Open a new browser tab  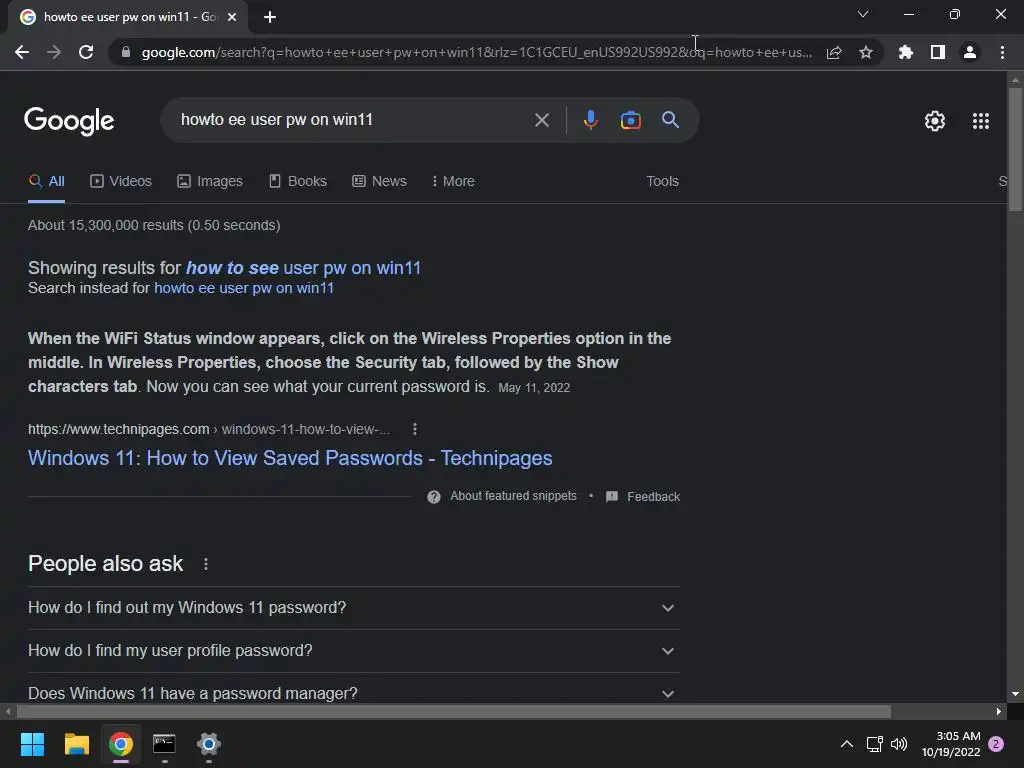click(270, 17)
